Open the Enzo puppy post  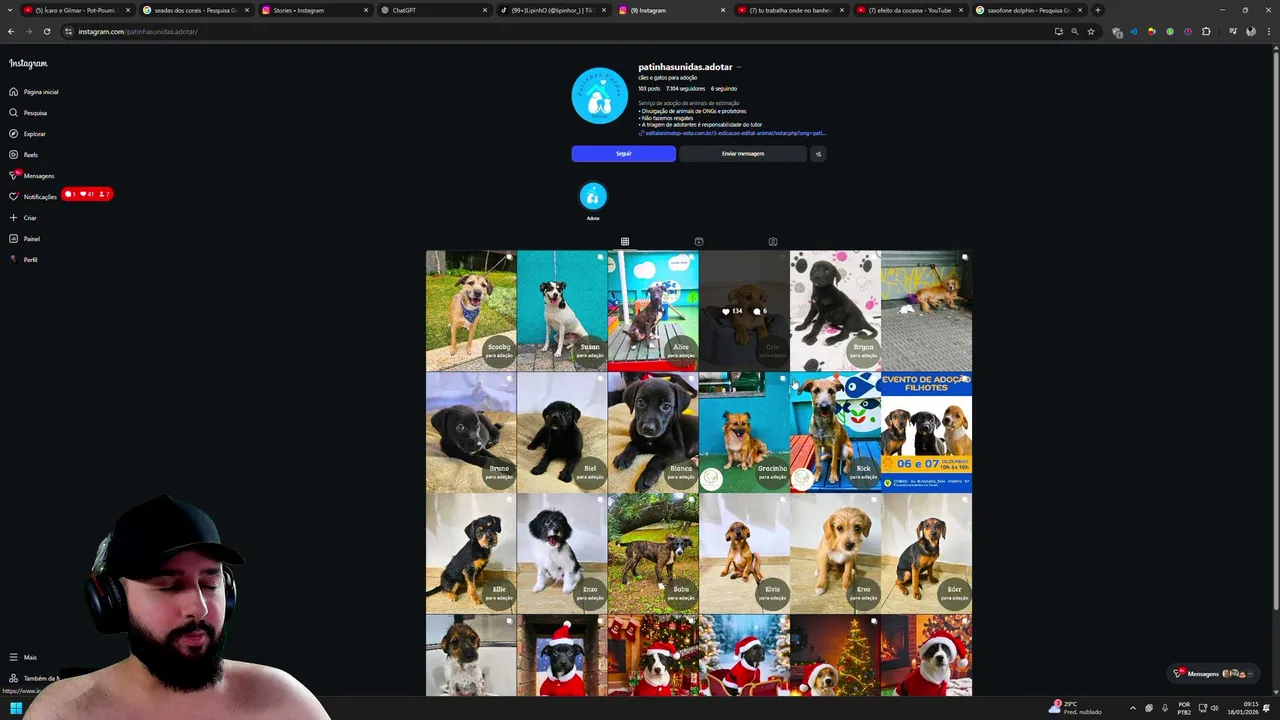562,553
